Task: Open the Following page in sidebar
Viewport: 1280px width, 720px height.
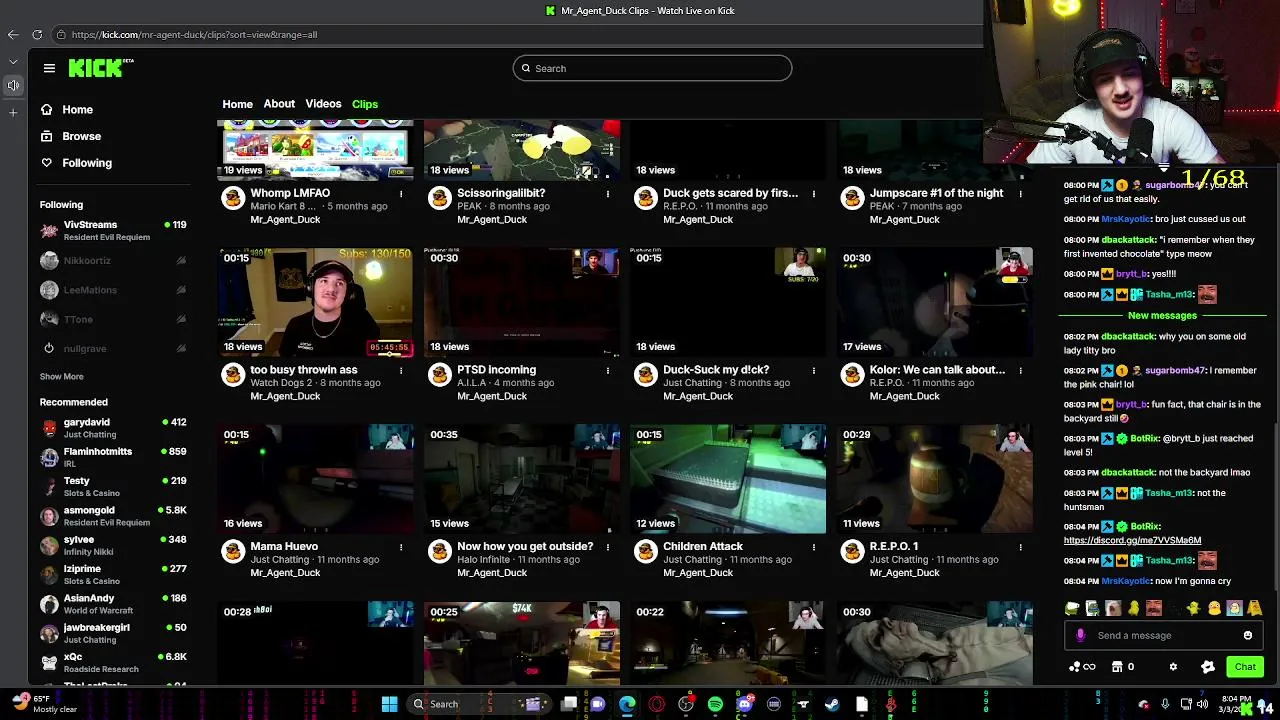Action: click(76, 163)
